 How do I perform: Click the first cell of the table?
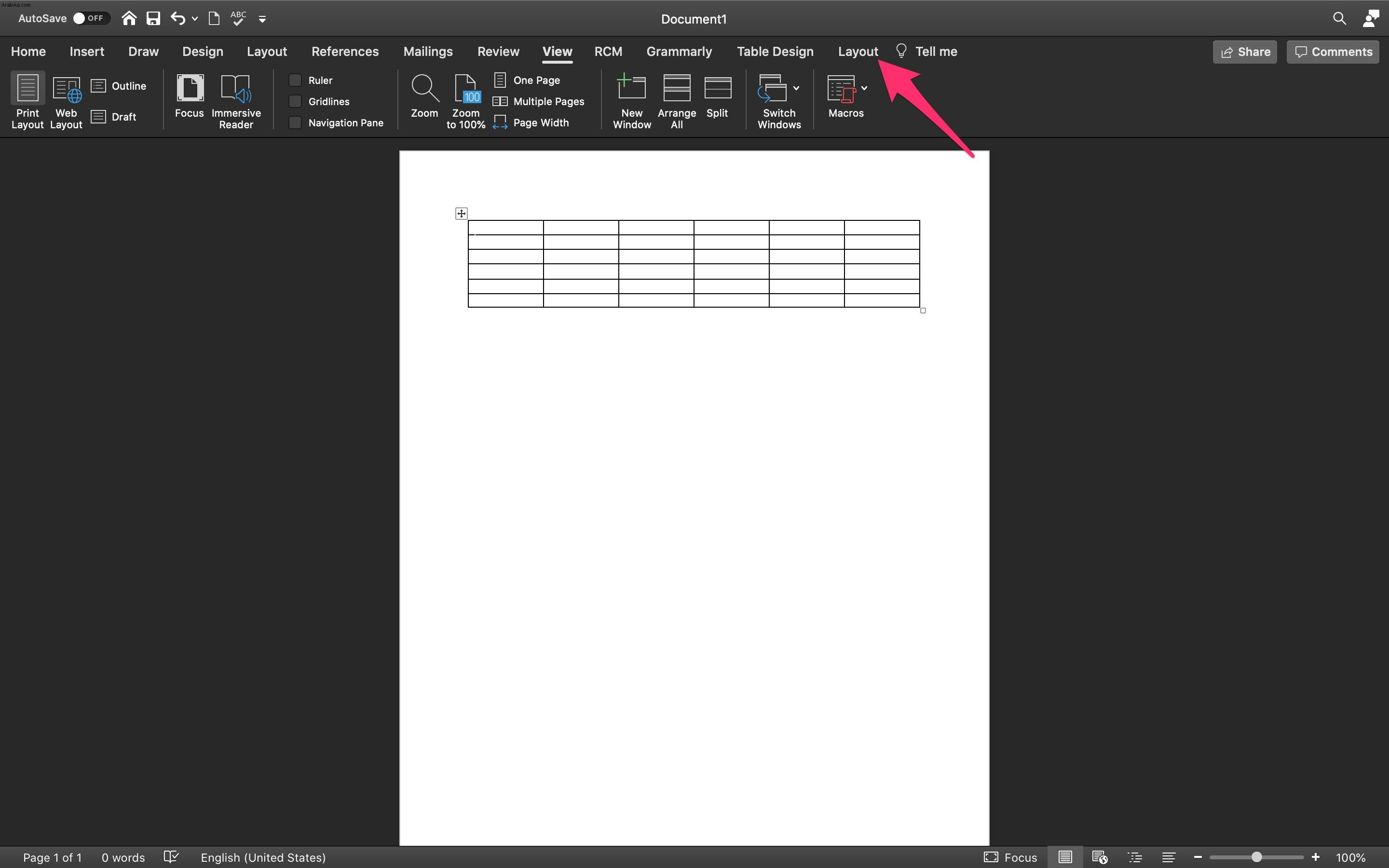(505, 227)
